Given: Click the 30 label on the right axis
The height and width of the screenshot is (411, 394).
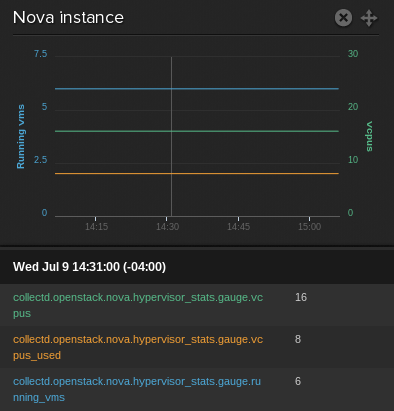Looking at the screenshot, I should click(353, 54).
